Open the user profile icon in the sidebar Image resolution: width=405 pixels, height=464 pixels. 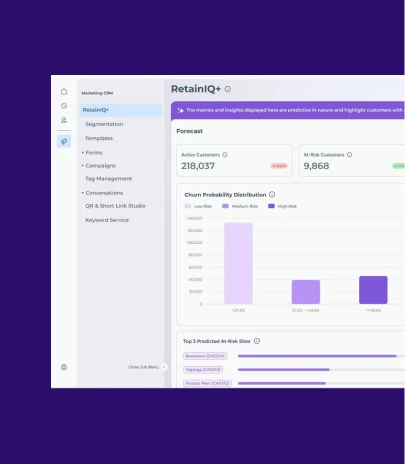[x=64, y=120]
